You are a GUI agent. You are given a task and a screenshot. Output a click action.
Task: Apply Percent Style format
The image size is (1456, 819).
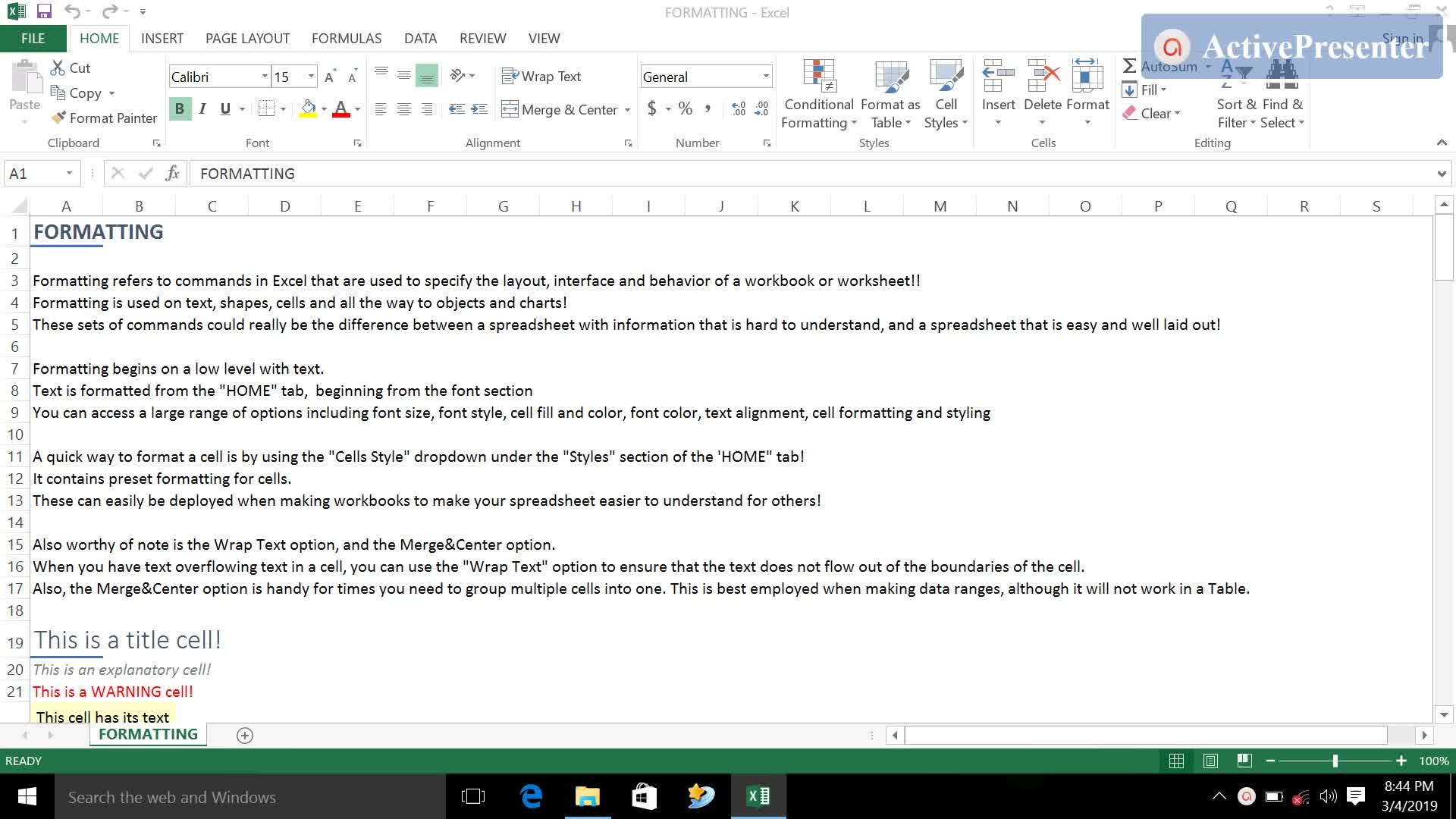[686, 108]
